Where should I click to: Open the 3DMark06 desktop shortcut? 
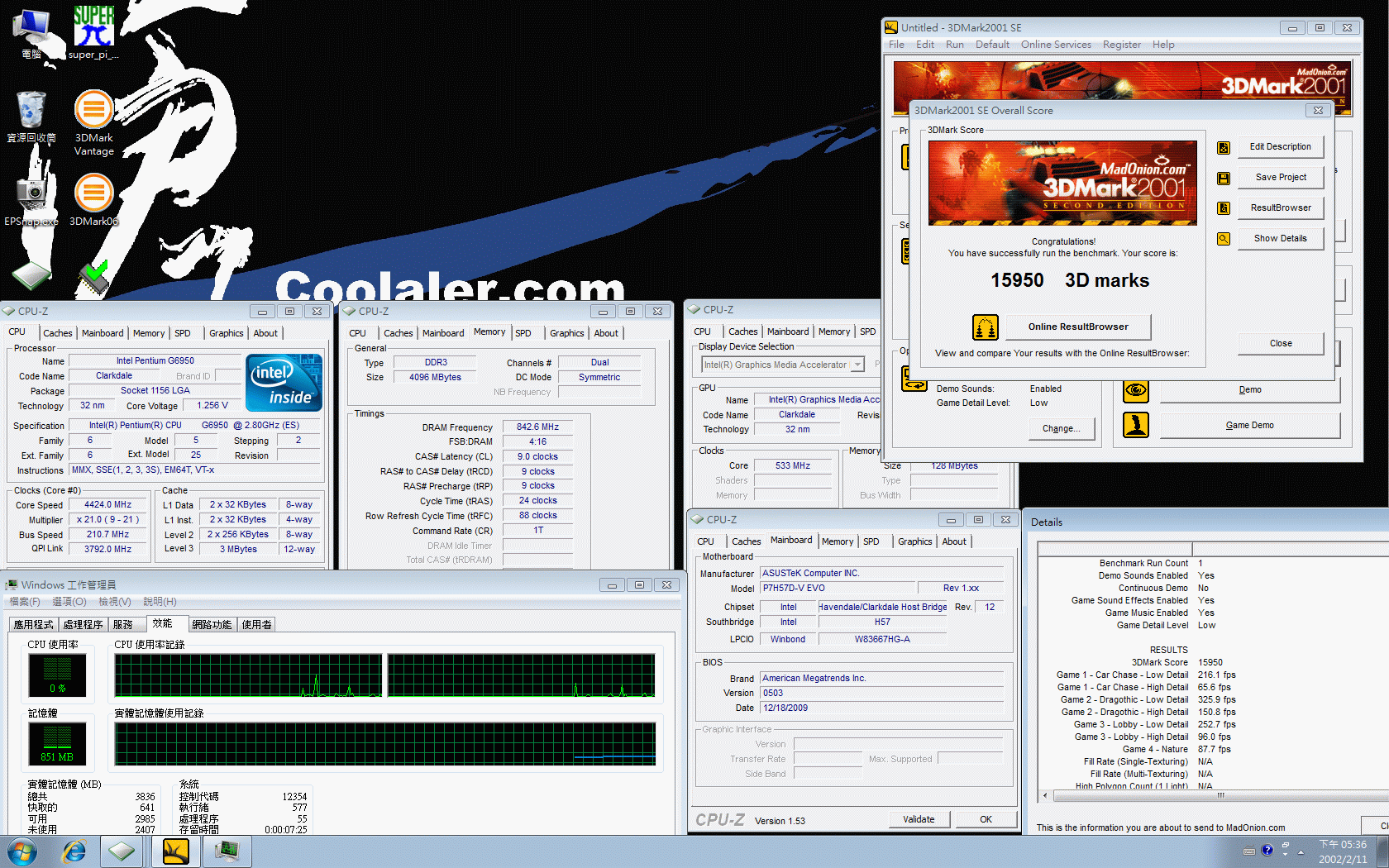point(93,200)
